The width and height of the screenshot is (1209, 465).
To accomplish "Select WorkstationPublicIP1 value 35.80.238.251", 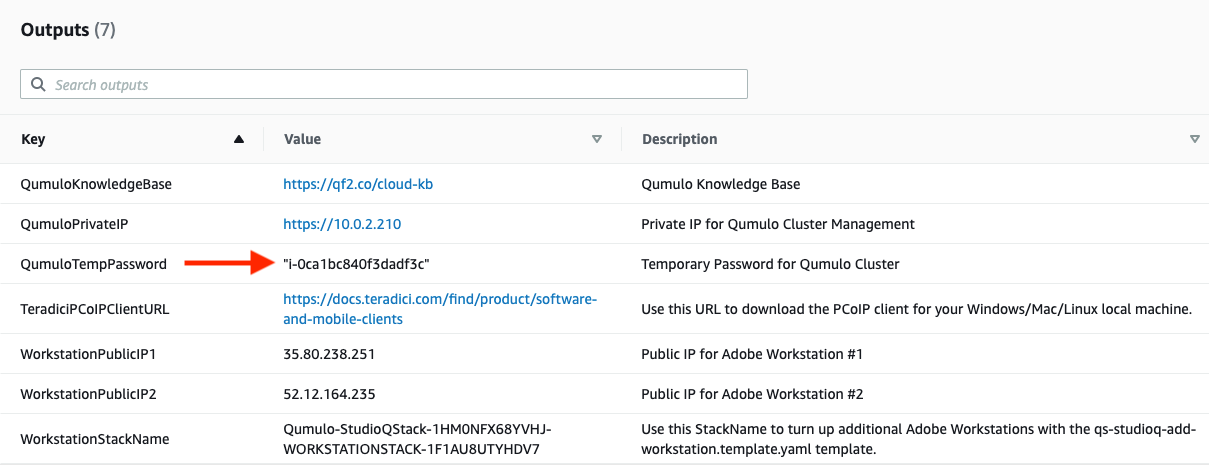I will (329, 354).
